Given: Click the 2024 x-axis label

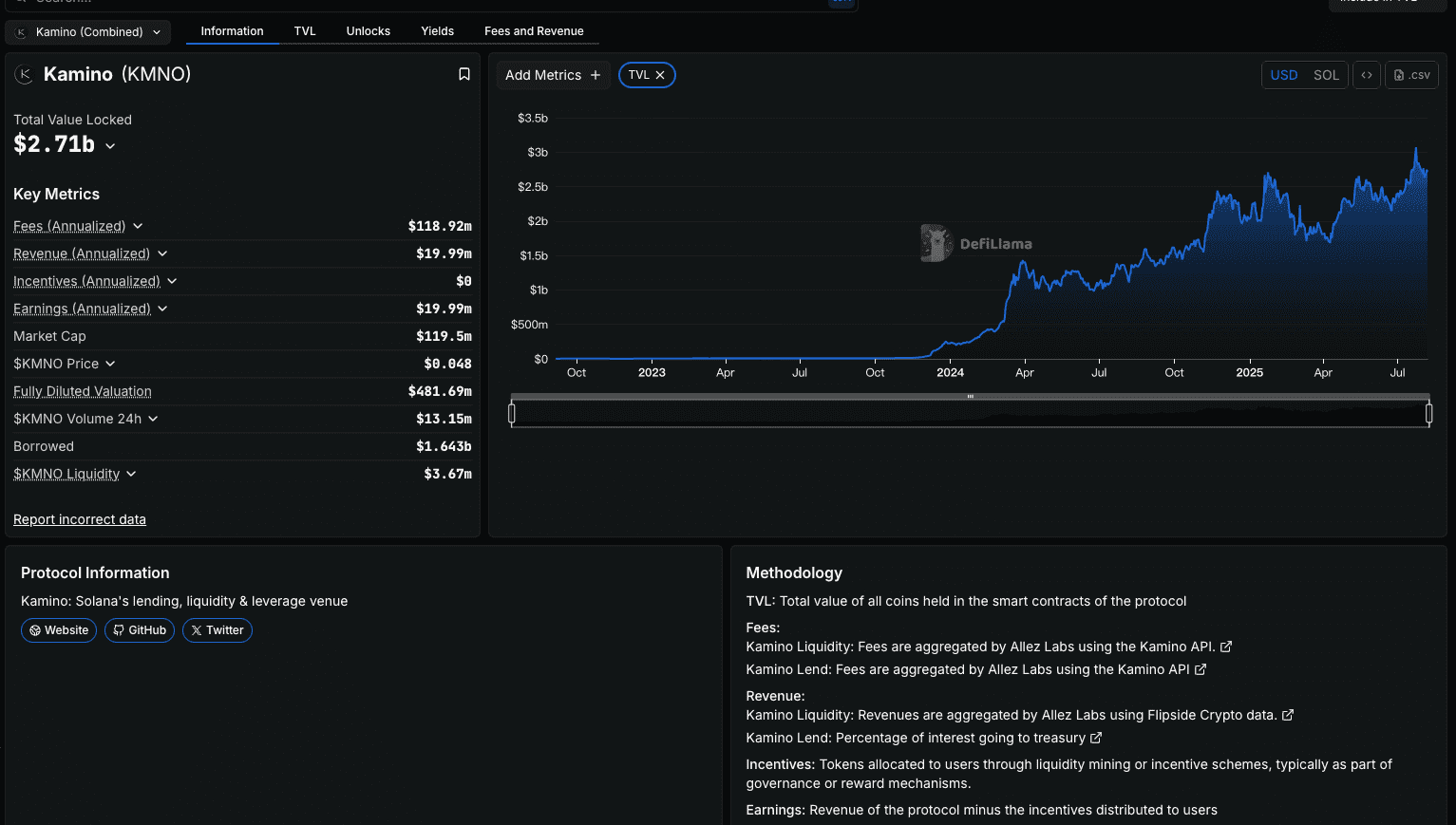Looking at the screenshot, I should [950, 373].
